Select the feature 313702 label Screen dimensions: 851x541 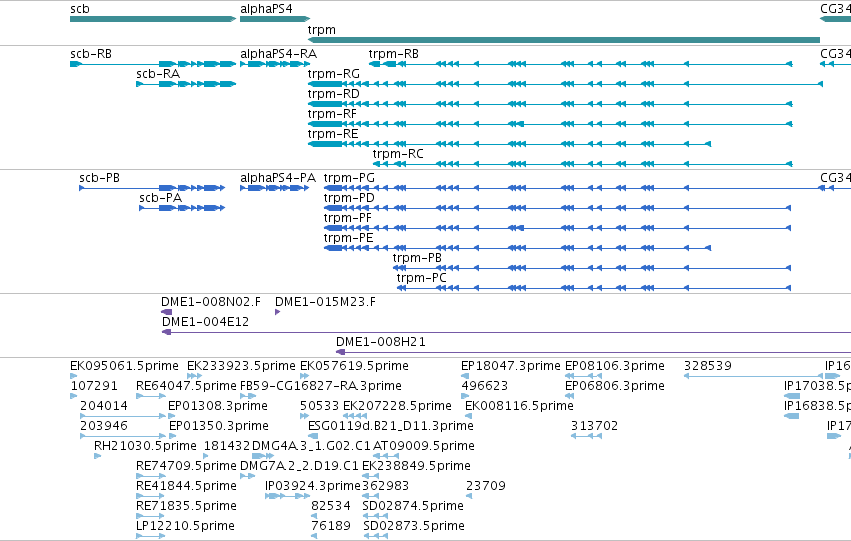(594, 426)
